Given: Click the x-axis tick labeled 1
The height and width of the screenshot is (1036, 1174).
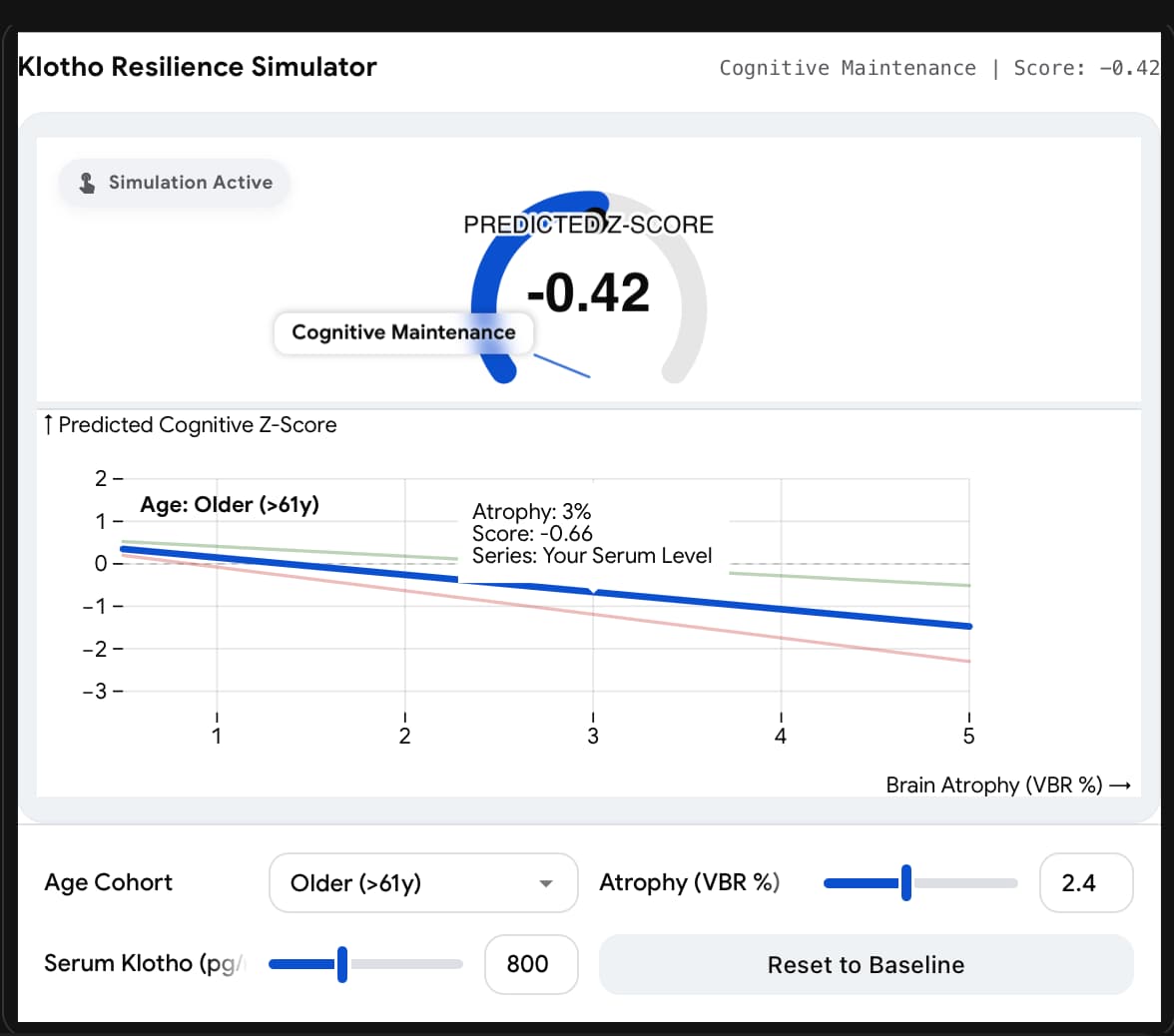Looking at the screenshot, I should [217, 737].
